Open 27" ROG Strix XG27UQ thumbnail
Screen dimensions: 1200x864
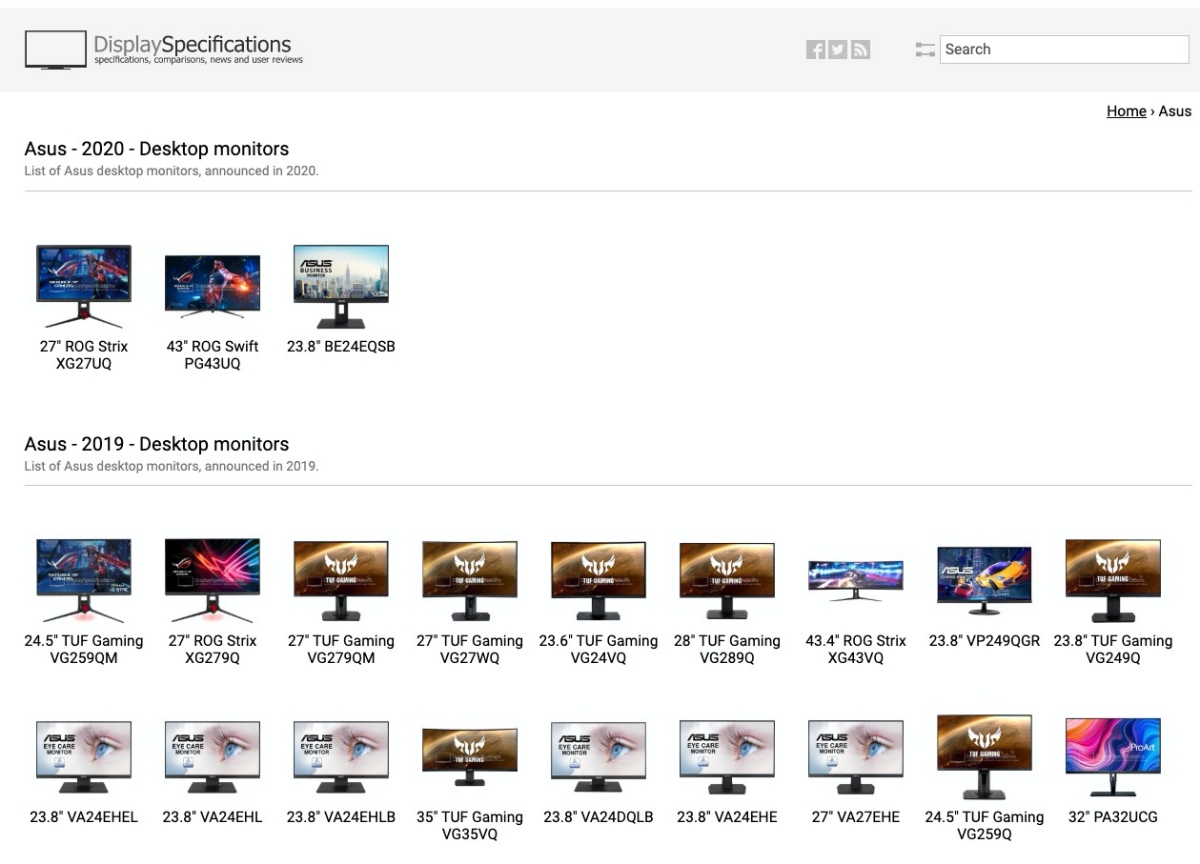pyautogui.click(x=84, y=285)
